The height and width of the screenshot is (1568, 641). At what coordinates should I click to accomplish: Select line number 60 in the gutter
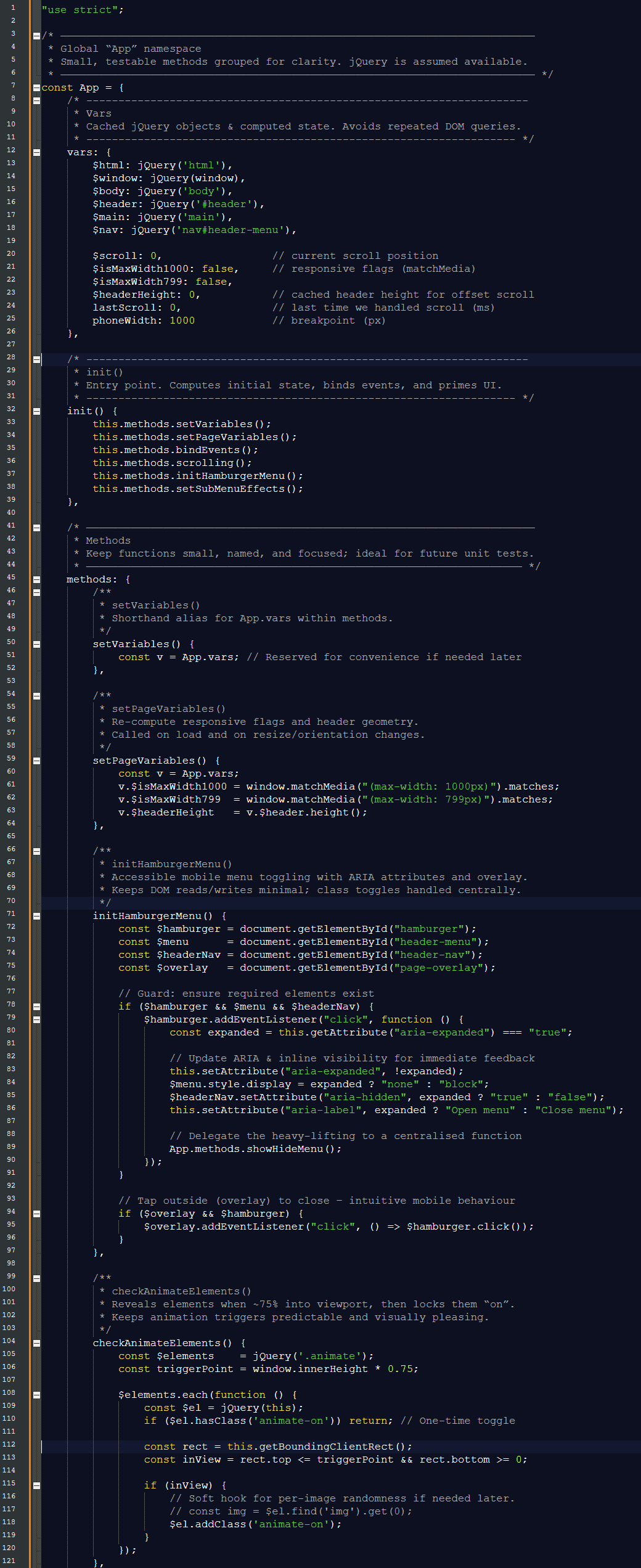pos(11,771)
